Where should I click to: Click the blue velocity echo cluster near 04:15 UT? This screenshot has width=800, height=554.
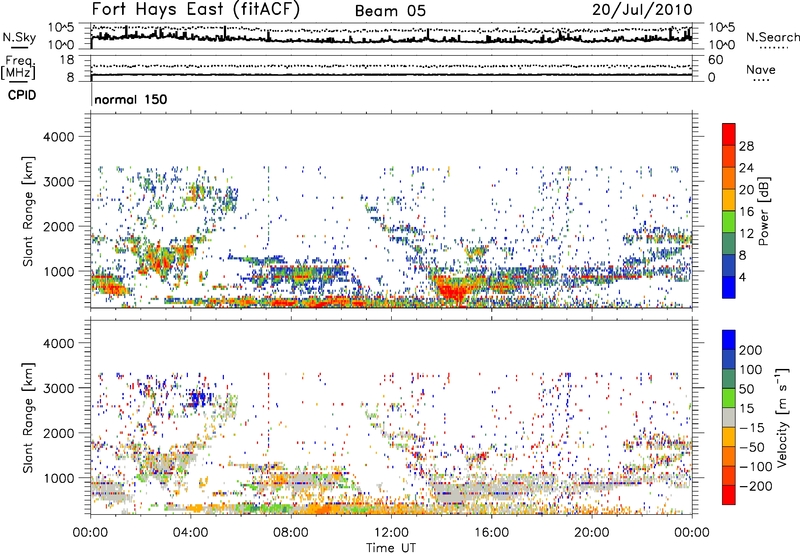click(x=200, y=398)
